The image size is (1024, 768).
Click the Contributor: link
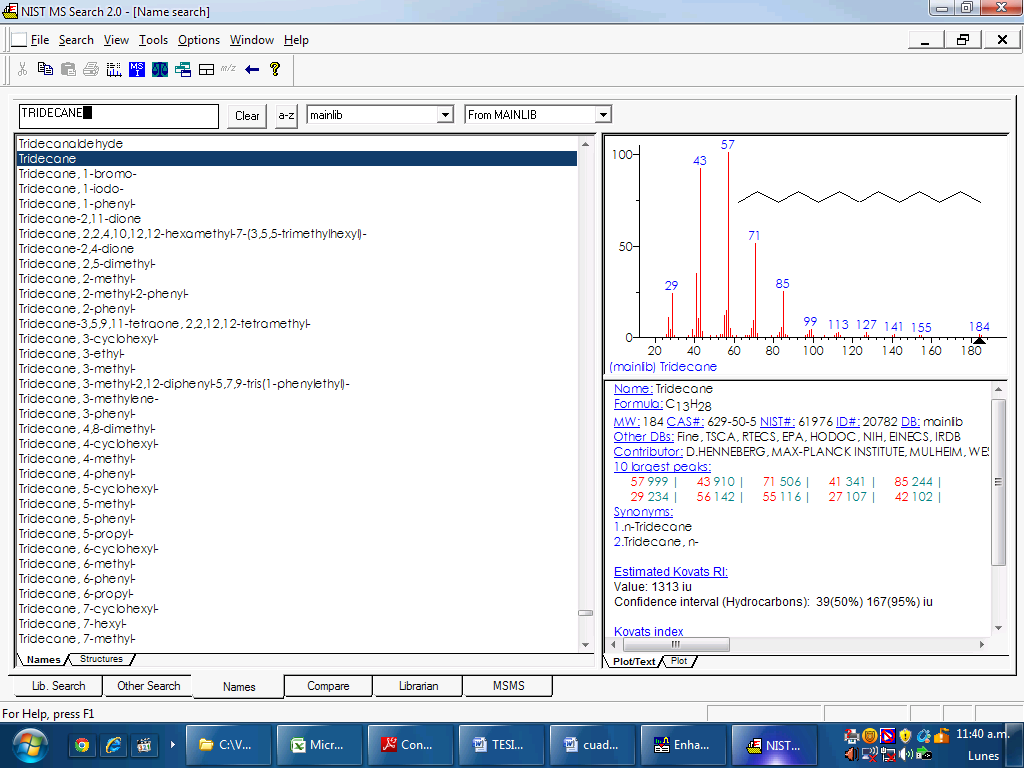click(x=648, y=452)
